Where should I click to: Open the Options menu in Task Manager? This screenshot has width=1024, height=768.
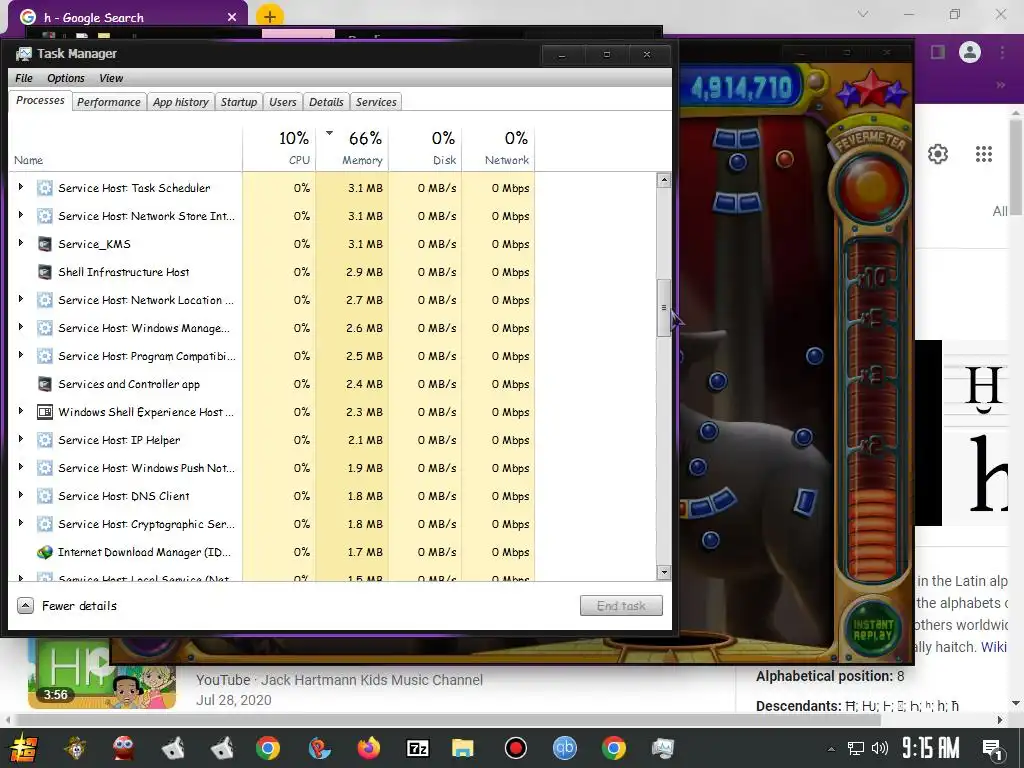(x=65, y=78)
